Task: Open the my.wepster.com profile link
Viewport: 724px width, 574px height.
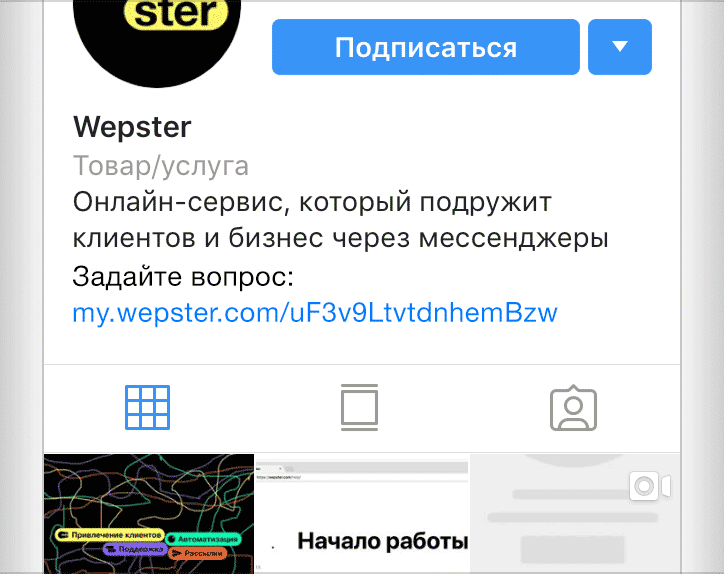Action: 315,313
